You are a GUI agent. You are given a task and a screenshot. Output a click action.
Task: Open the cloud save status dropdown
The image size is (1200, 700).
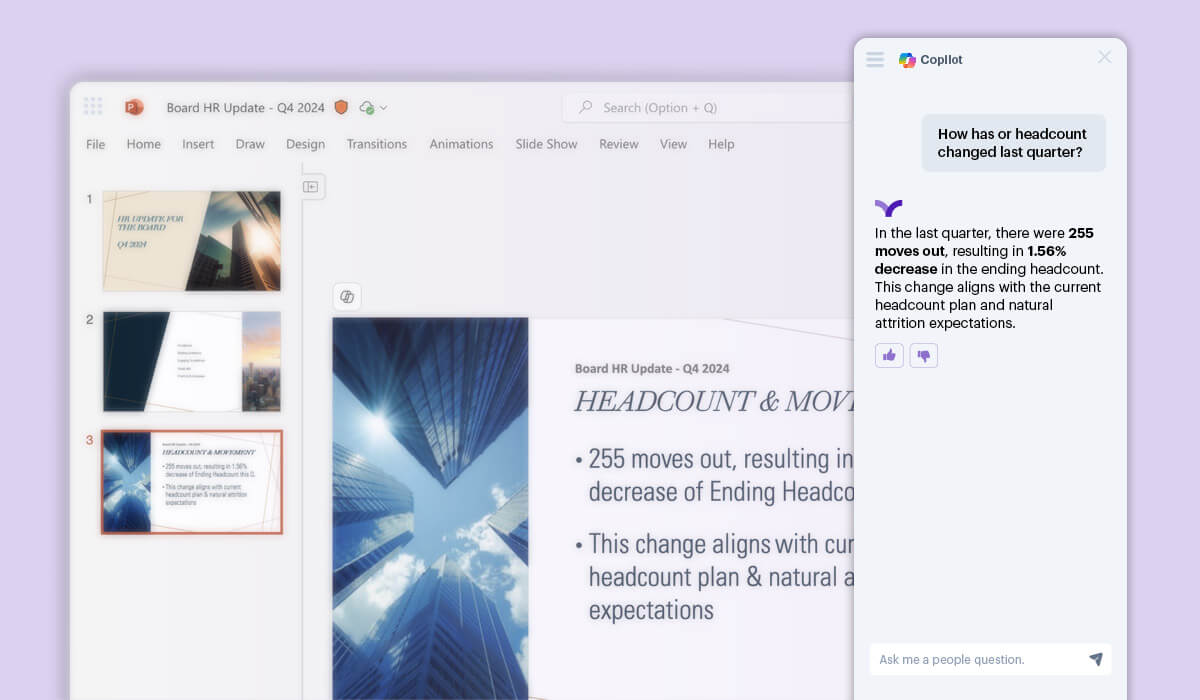[x=373, y=107]
